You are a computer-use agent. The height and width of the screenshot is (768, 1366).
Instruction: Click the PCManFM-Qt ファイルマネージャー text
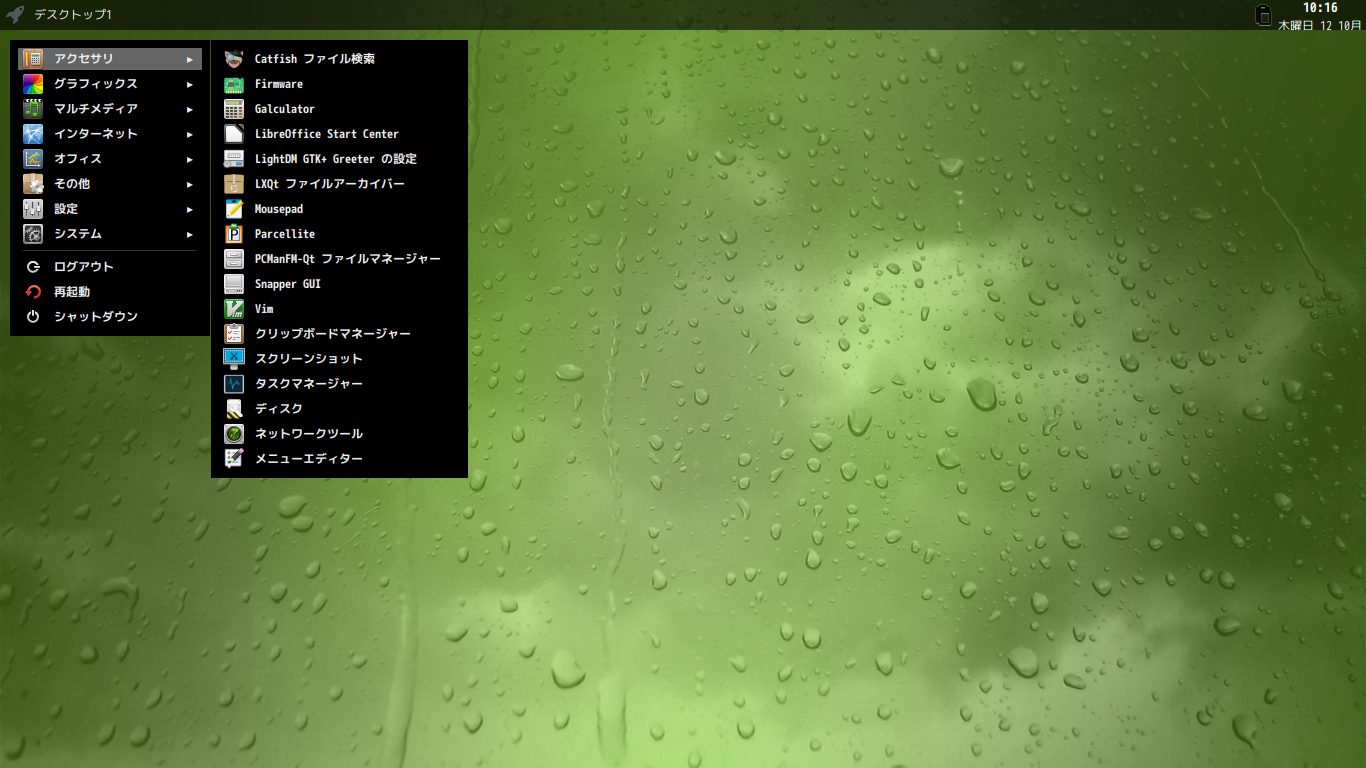pyautogui.click(x=348, y=259)
